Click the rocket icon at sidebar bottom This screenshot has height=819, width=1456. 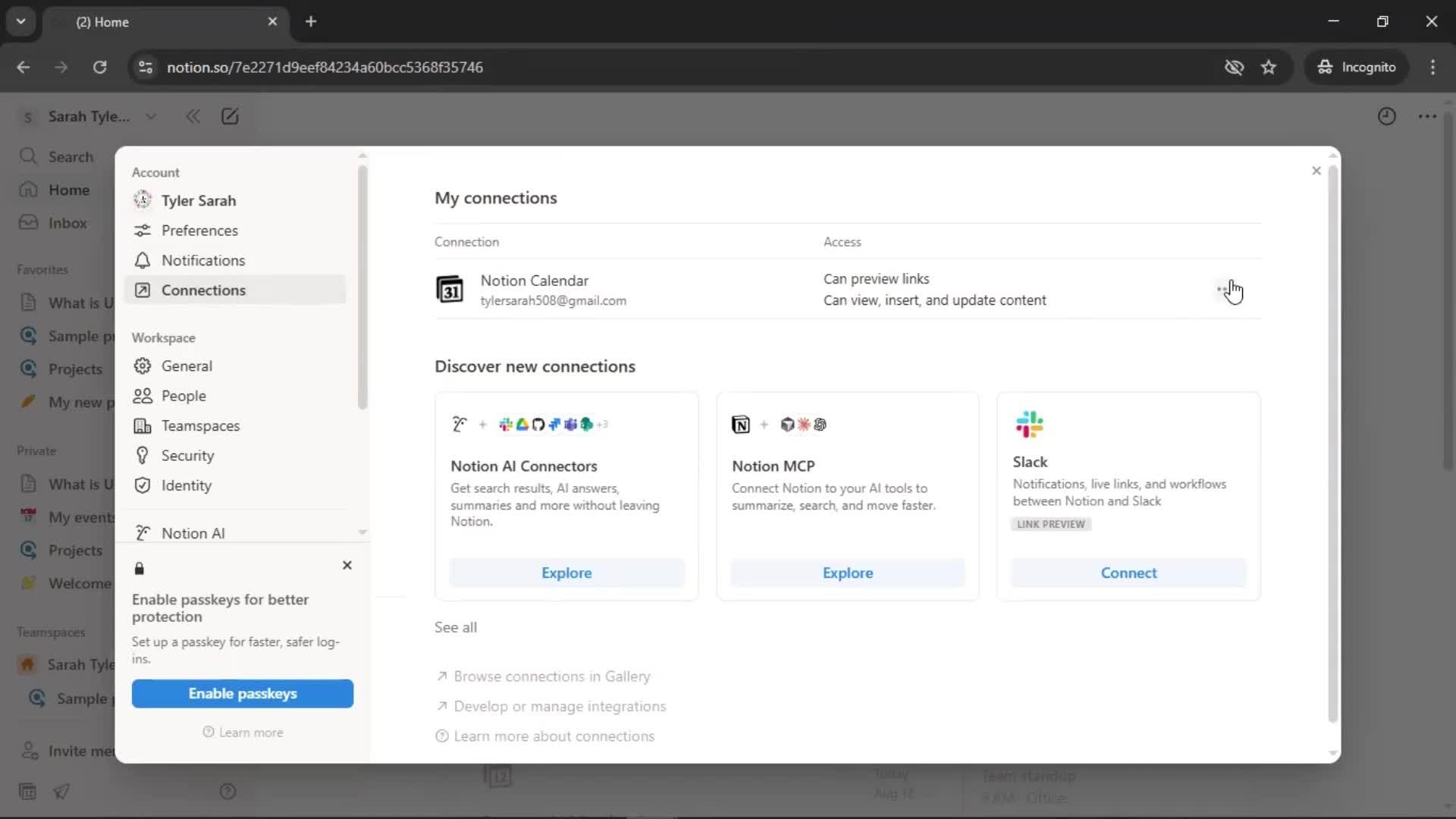(61, 792)
